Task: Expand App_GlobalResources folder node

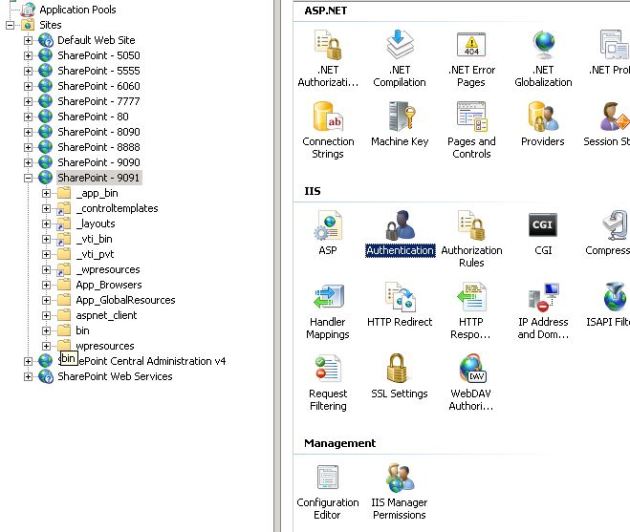Action: [46, 301]
